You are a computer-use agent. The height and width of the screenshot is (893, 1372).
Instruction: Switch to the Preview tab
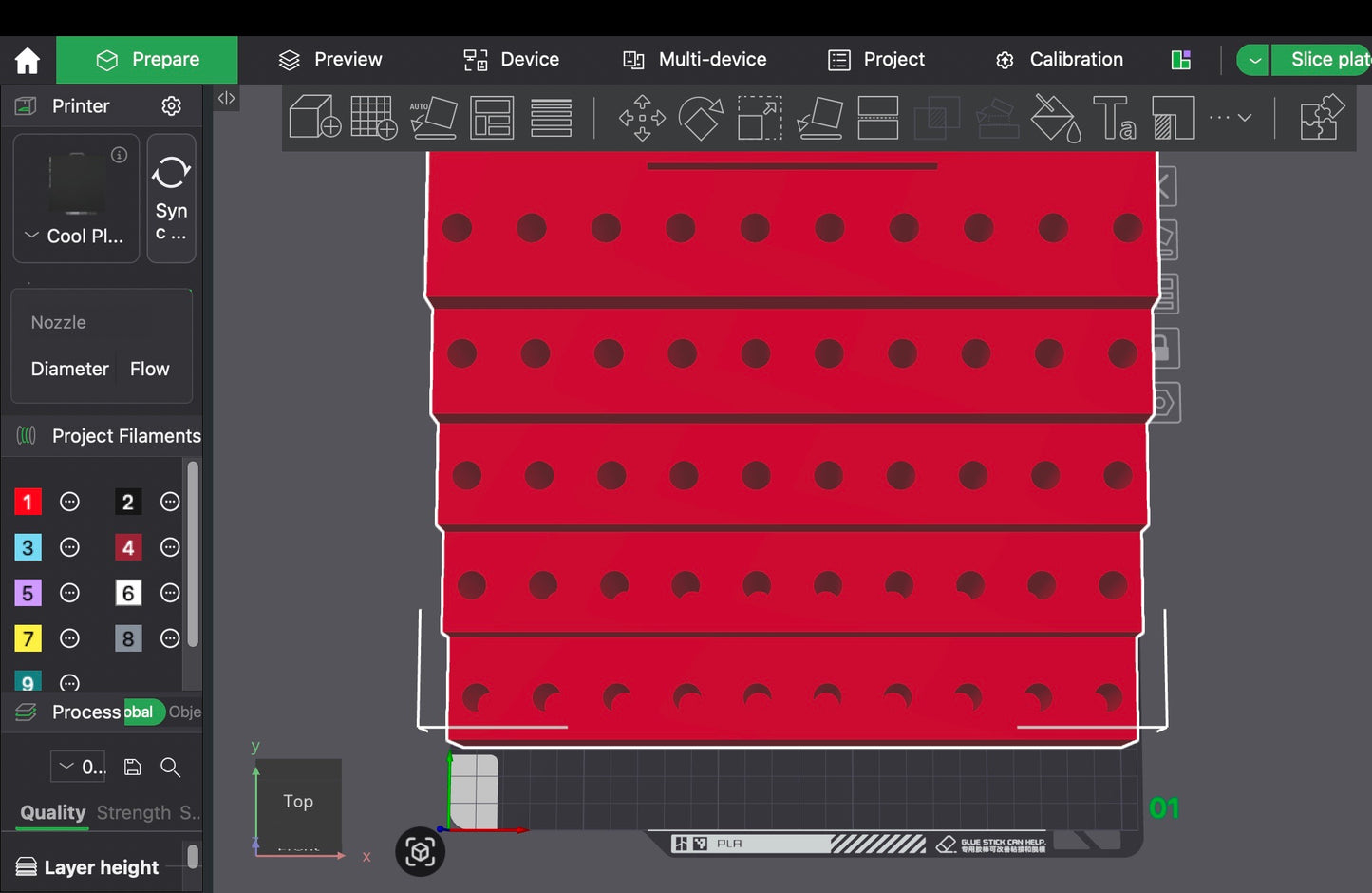coord(329,60)
